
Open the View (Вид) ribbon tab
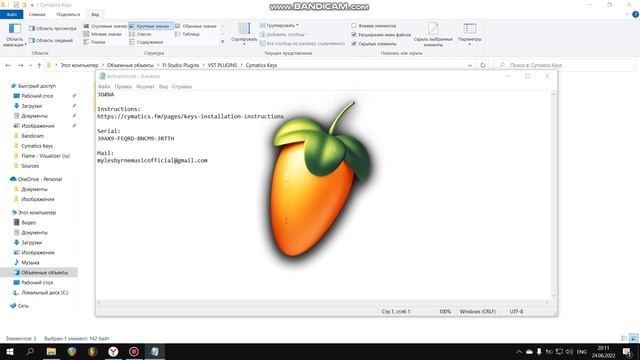tap(95, 14)
